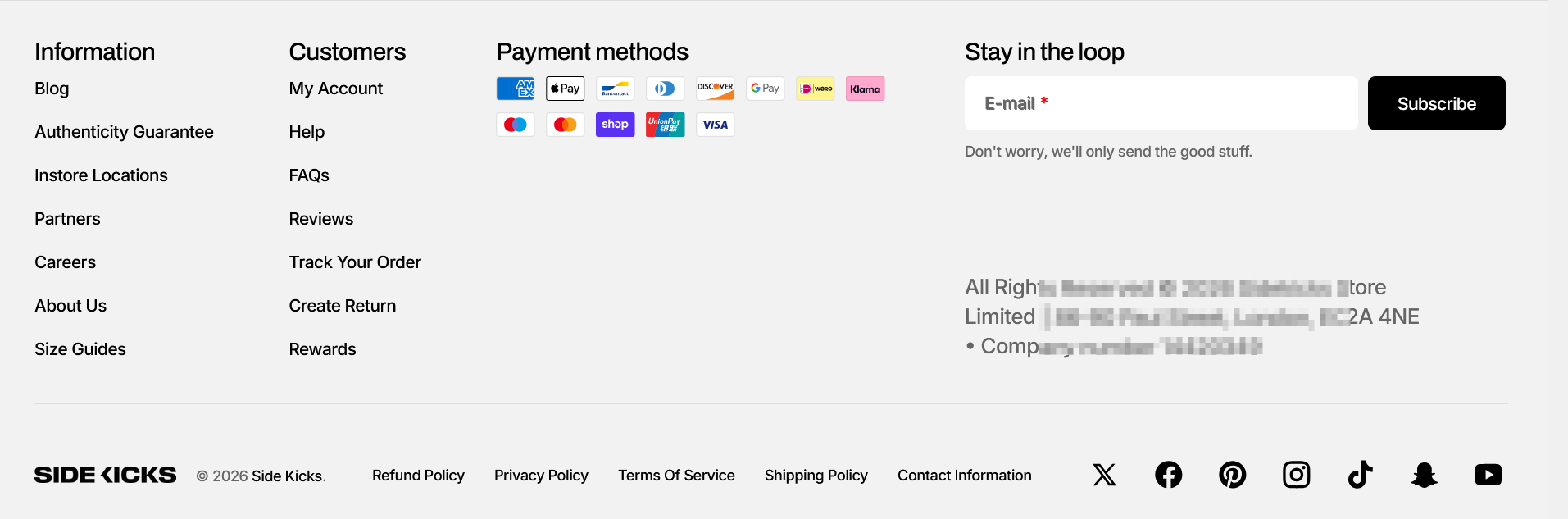Focus the E-mail input field

(x=1161, y=103)
